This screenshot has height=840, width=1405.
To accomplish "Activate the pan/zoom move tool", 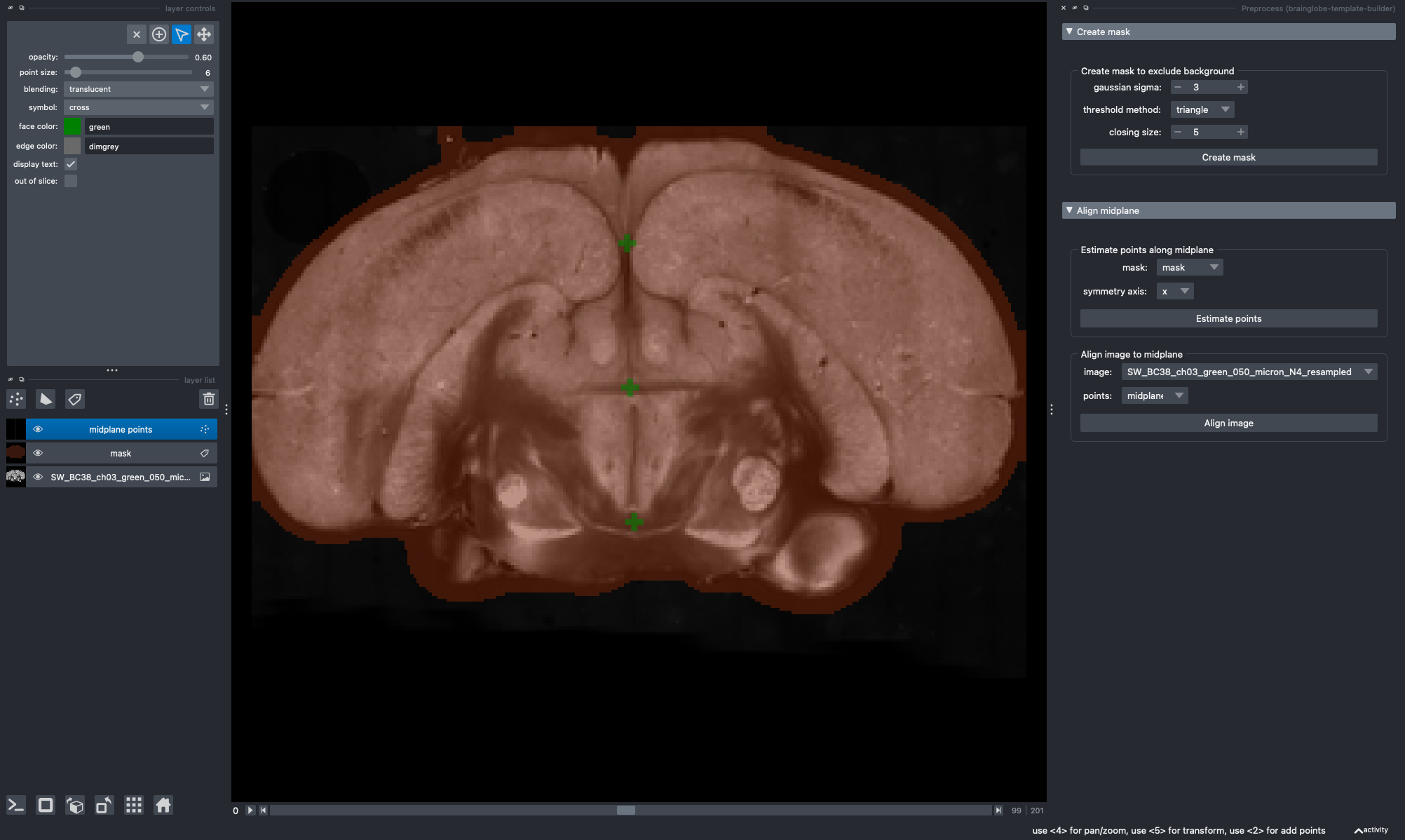I will tap(204, 34).
